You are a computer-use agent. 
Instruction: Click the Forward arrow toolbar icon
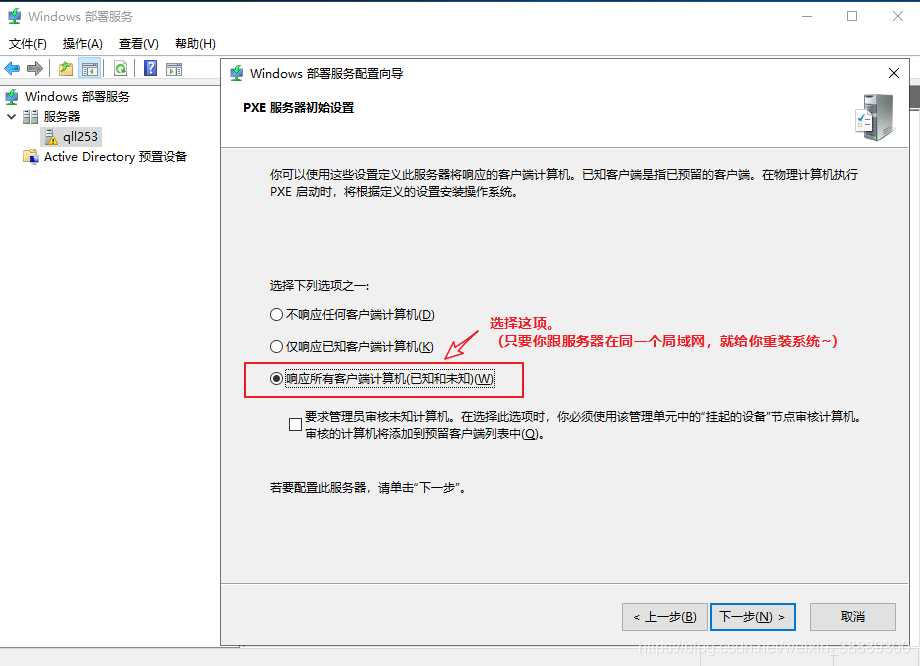tap(35, 69)
